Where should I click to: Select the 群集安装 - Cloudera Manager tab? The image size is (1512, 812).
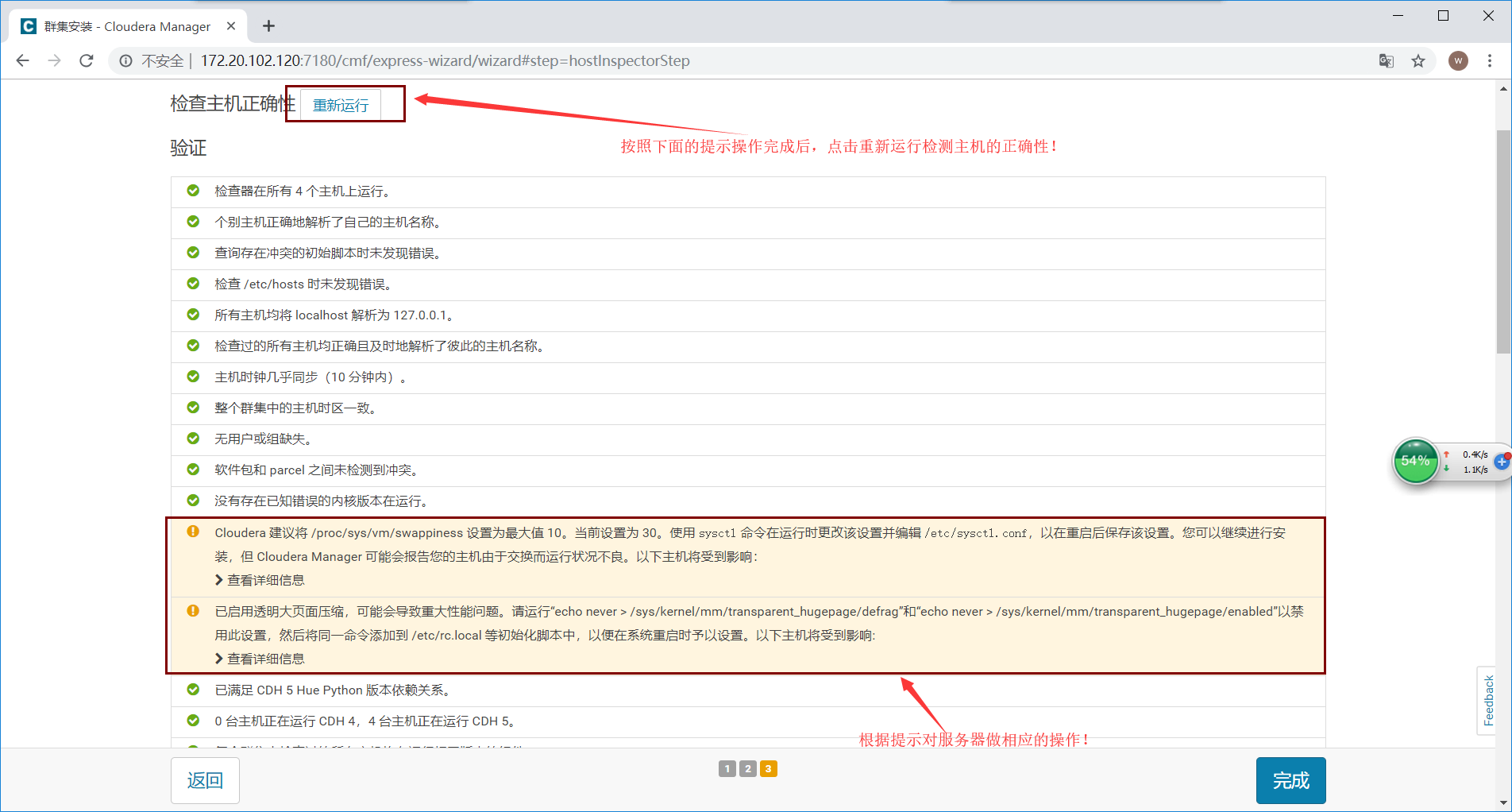tap(127, 26)
